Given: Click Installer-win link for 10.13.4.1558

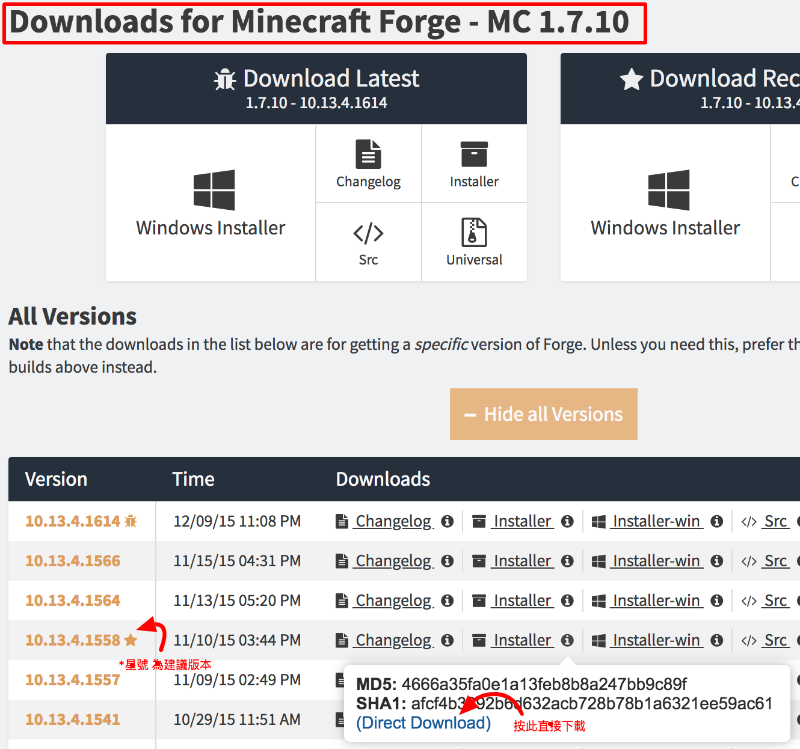Looking at the screenshot, I should (656, 640).
